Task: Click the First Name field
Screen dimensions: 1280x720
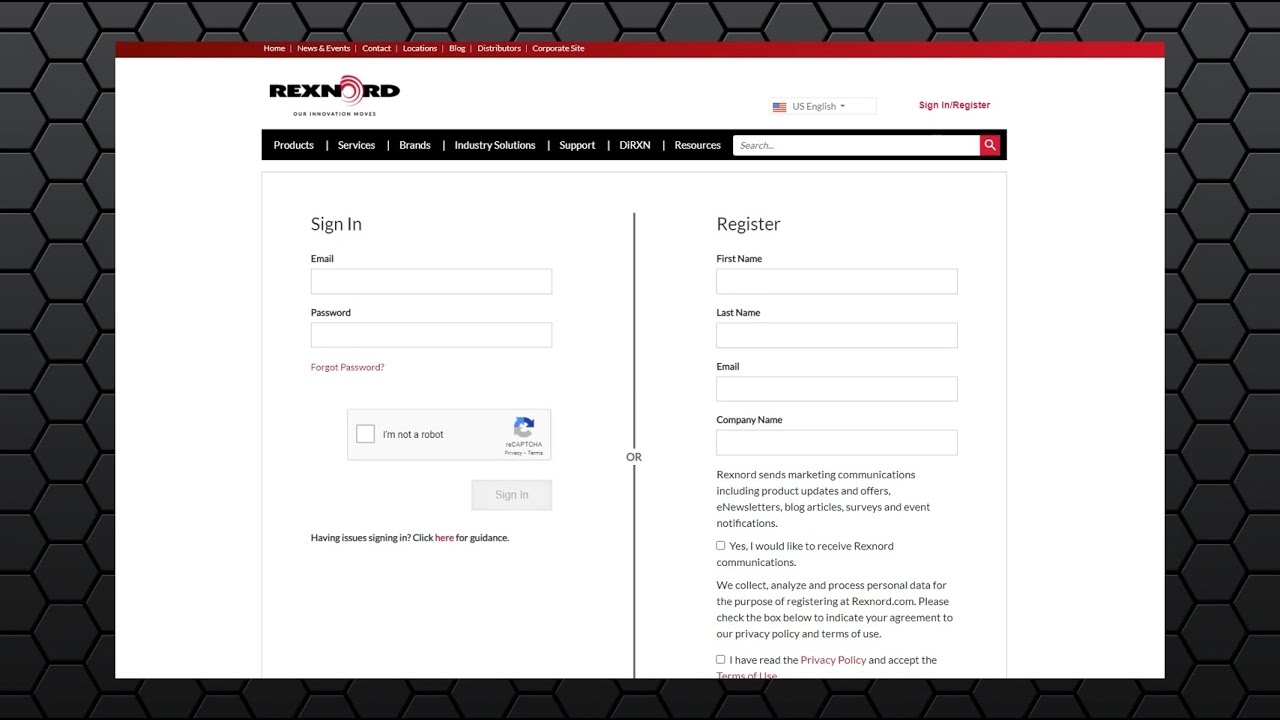Action: (x=837, y=281)
